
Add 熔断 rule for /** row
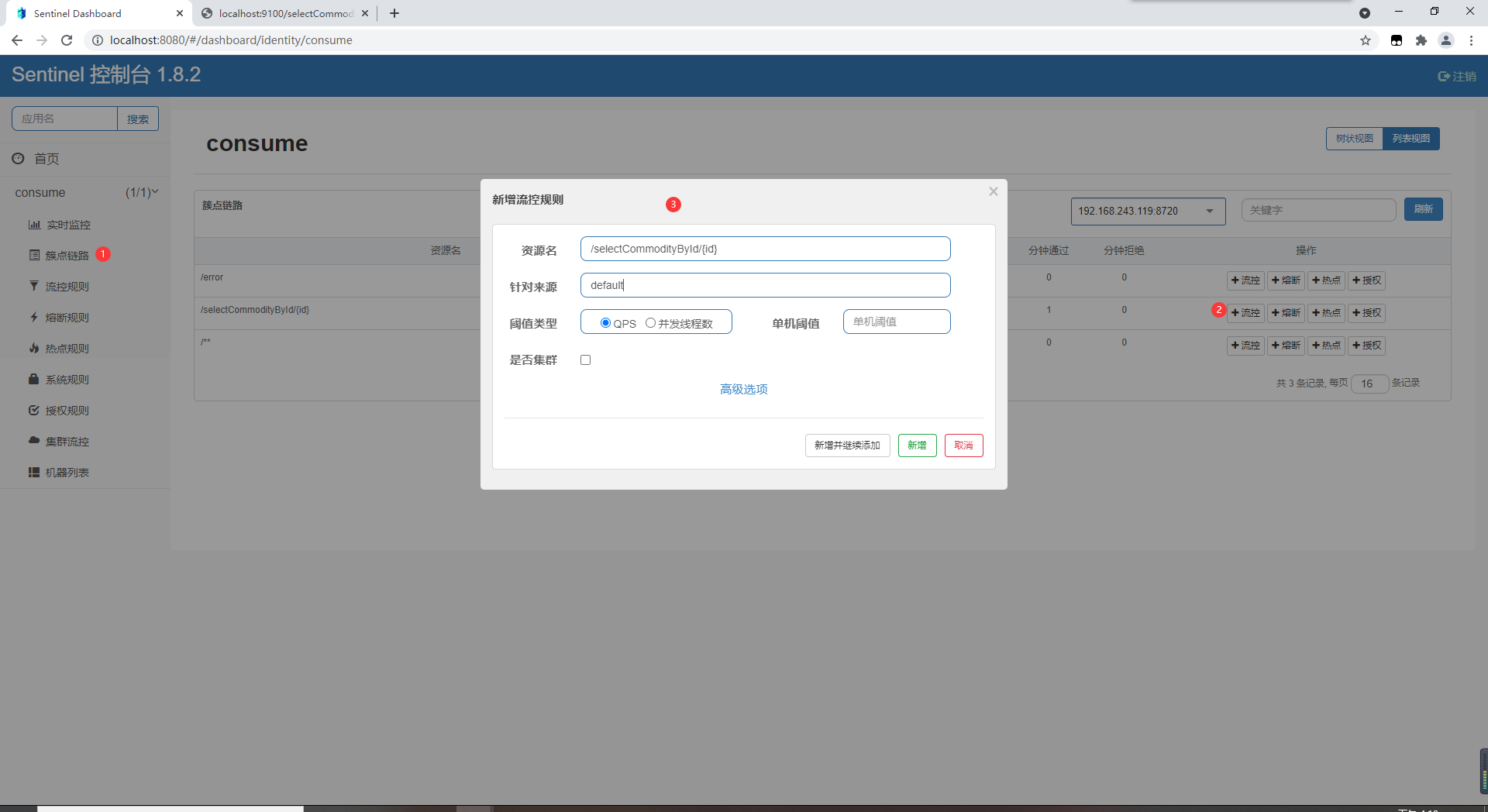pos(1286,346)
